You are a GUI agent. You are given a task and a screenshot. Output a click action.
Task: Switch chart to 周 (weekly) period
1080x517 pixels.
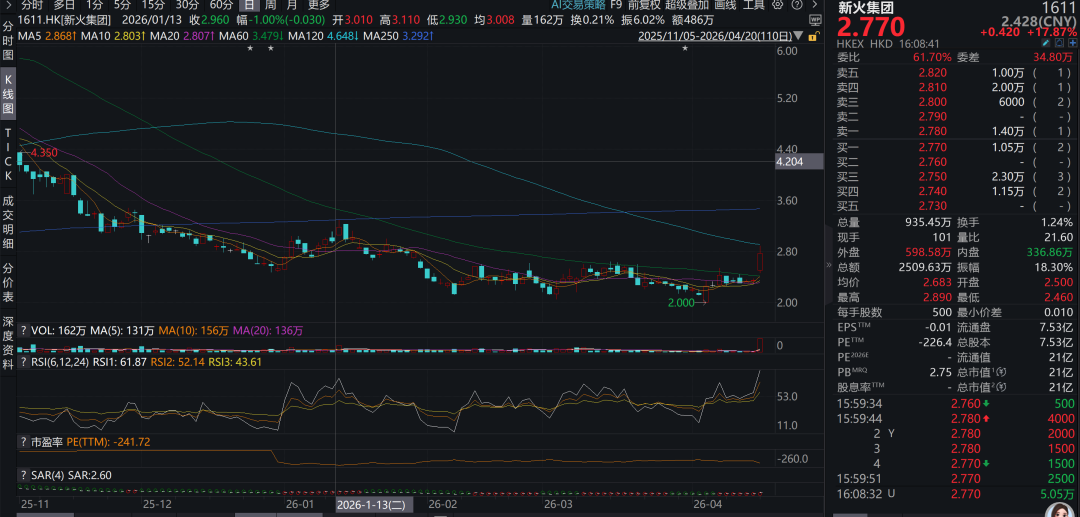(x=271, y=5)
